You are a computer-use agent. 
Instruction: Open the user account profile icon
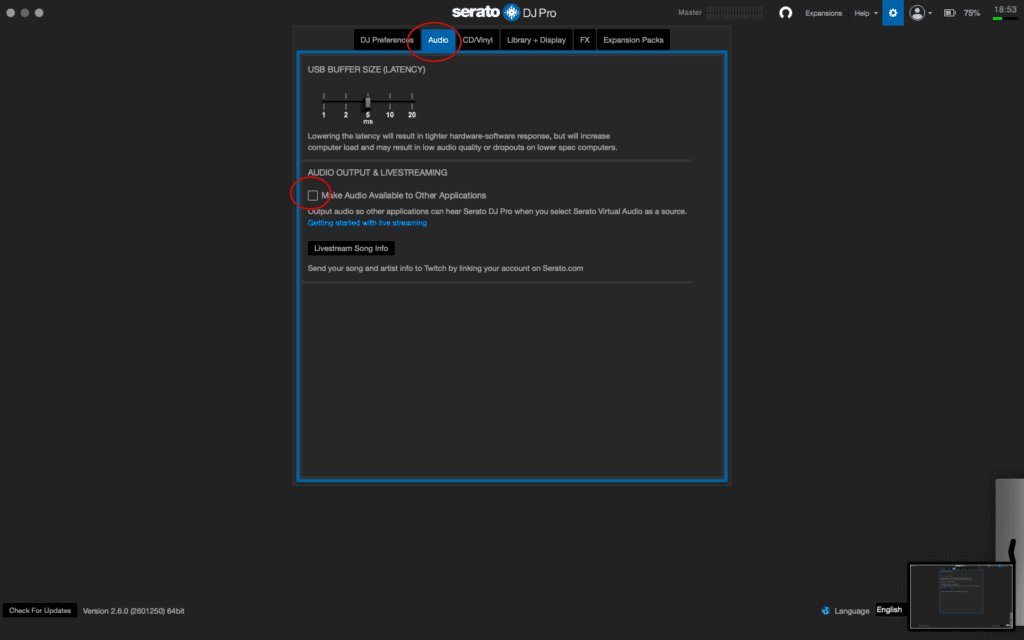[x=917, y=12]
